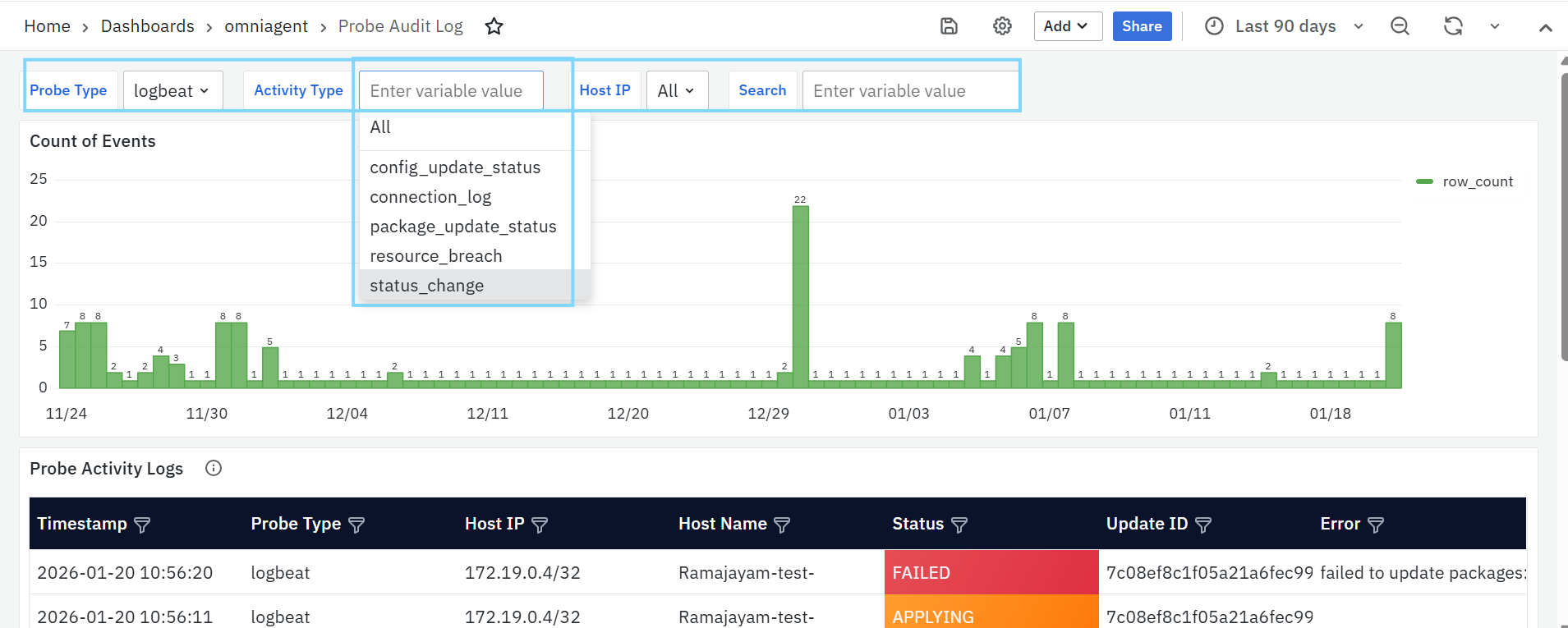Choose connection_log from the list
The width and height of the screenshot is (1568, 628).
(430, 197)
